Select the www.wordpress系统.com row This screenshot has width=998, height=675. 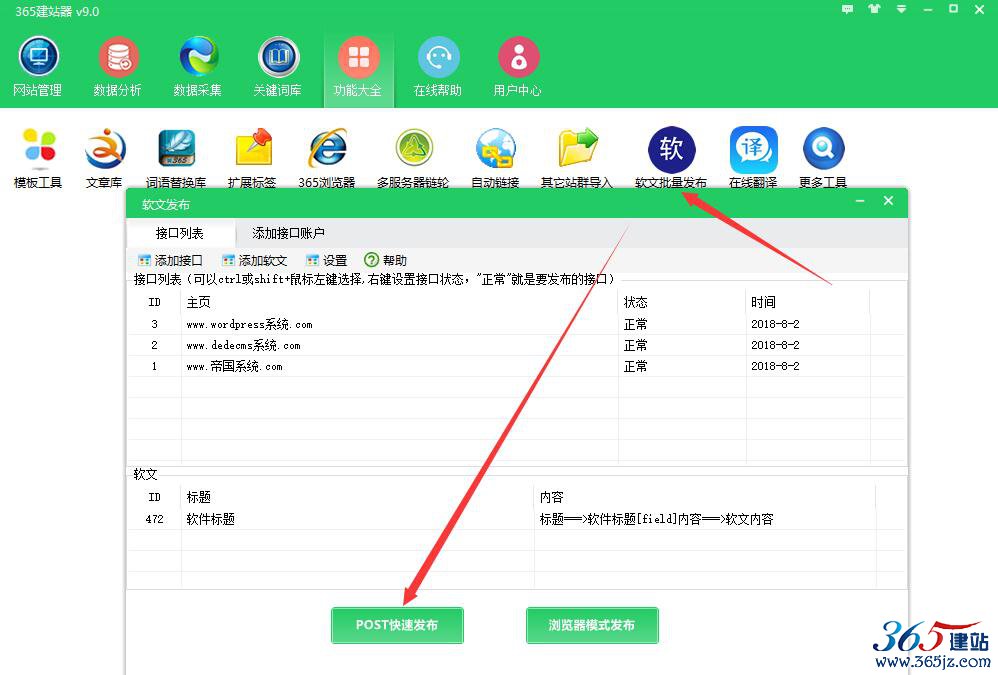click(516, 324)
